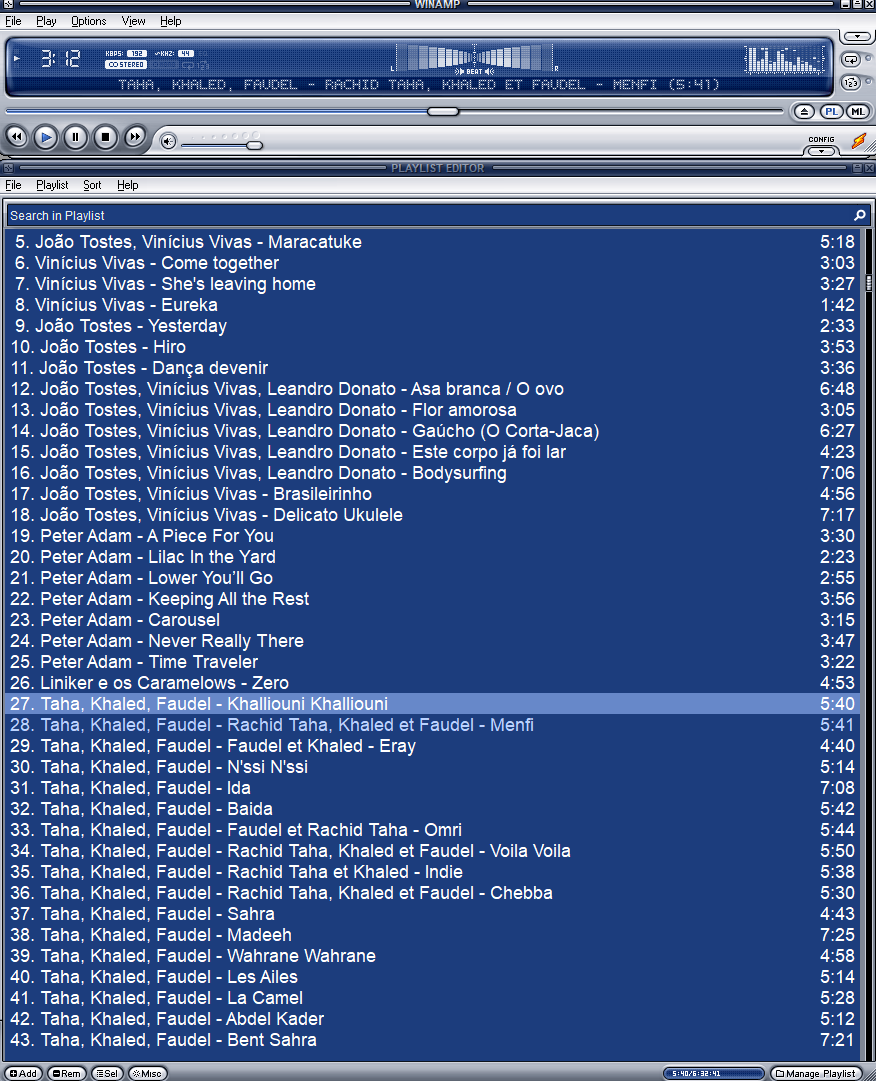Select track 19 A Piece For You
The image size is (876, 1081).
(432, 536)
